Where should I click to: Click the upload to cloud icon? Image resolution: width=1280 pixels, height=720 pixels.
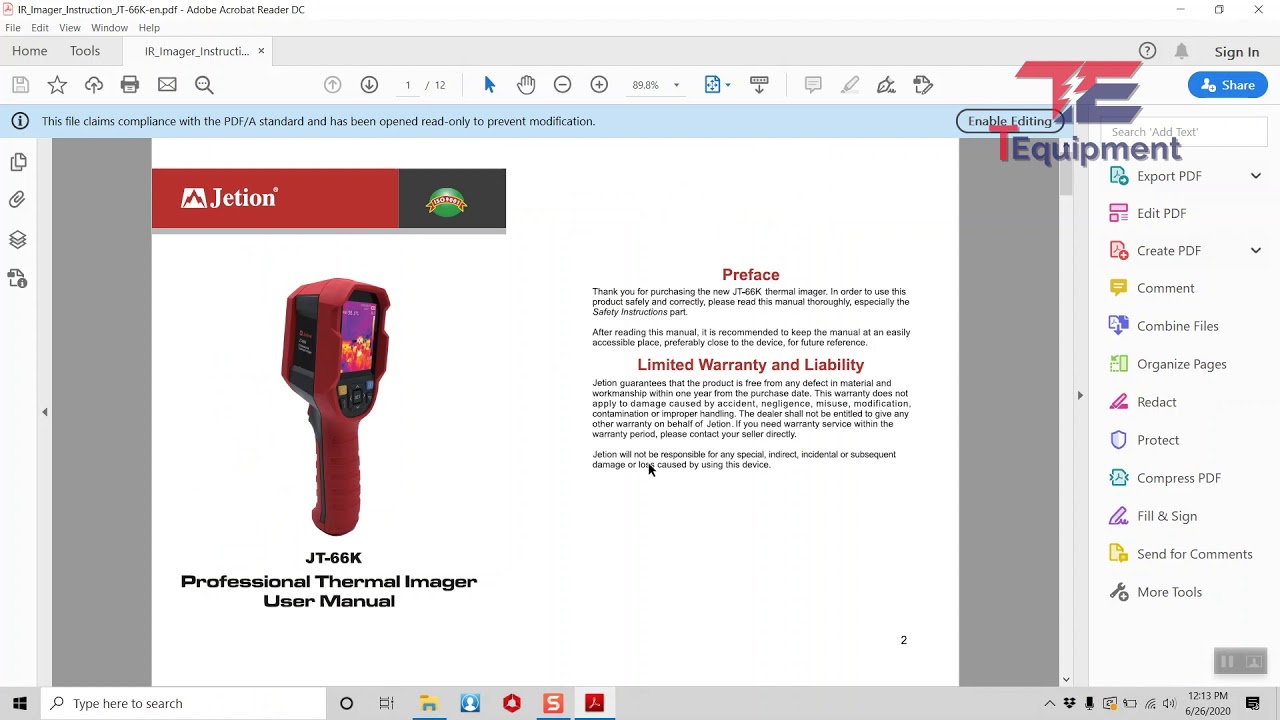94,85
